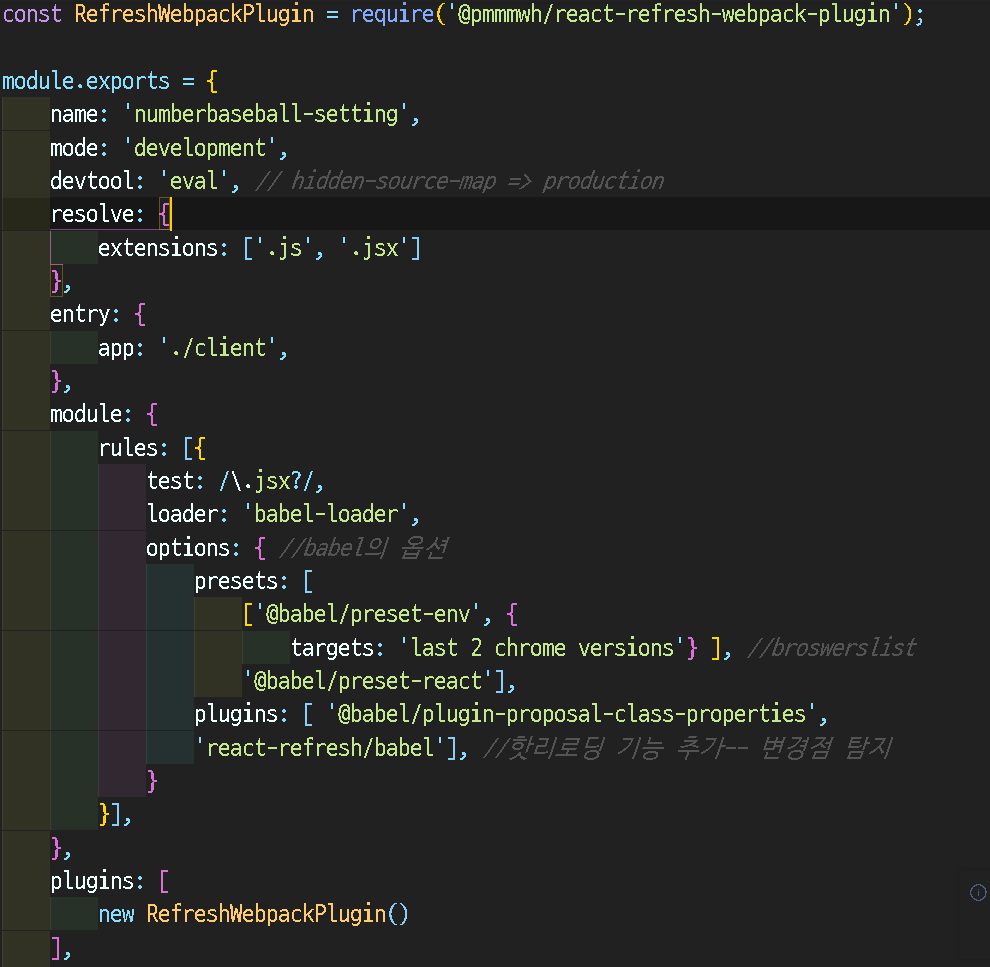Click the app key under entry
Viewport: 990px width, 967px height.
pos(116,348)
